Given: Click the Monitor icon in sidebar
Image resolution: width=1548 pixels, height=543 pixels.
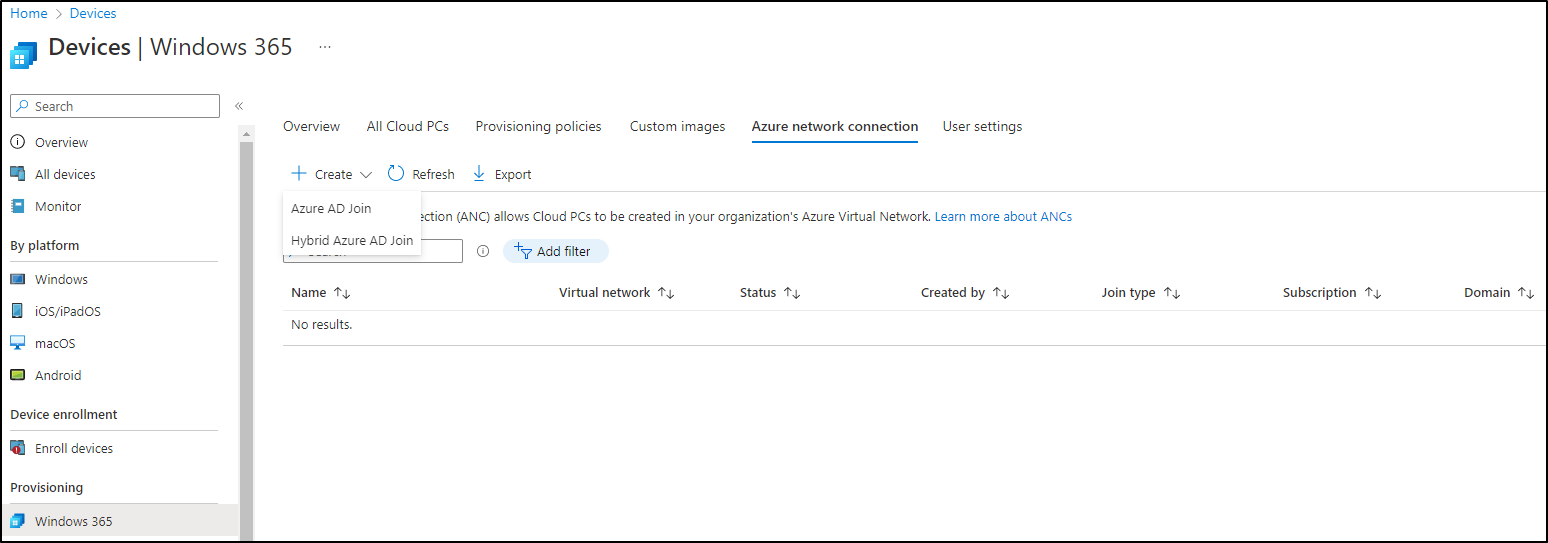Looking at the screenshot, I should pyautogui.click(x=17, y=206).
